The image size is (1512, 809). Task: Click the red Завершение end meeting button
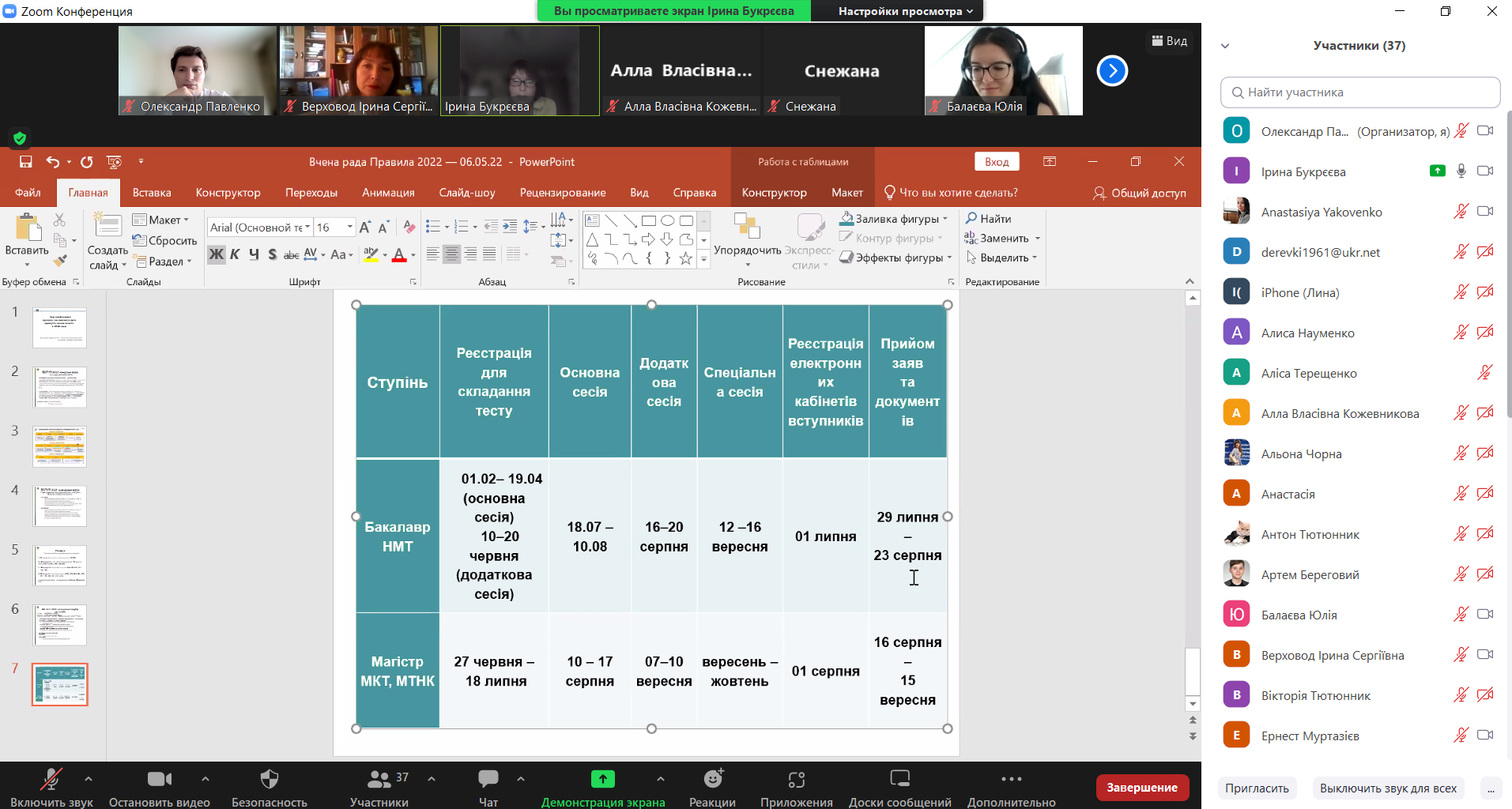click(x=1141, y=788)
